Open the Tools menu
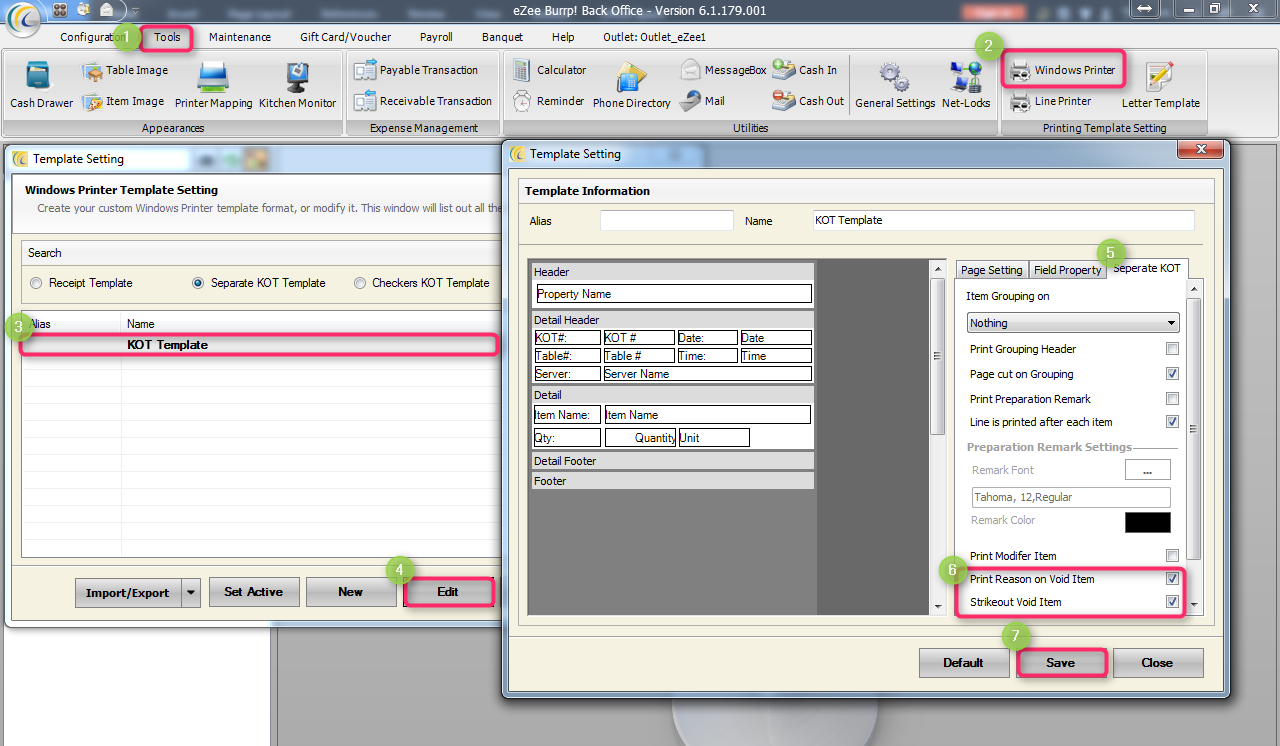The height and width of the screenshot is (746, 1280). pyautogui.click(x=167, y=37)
